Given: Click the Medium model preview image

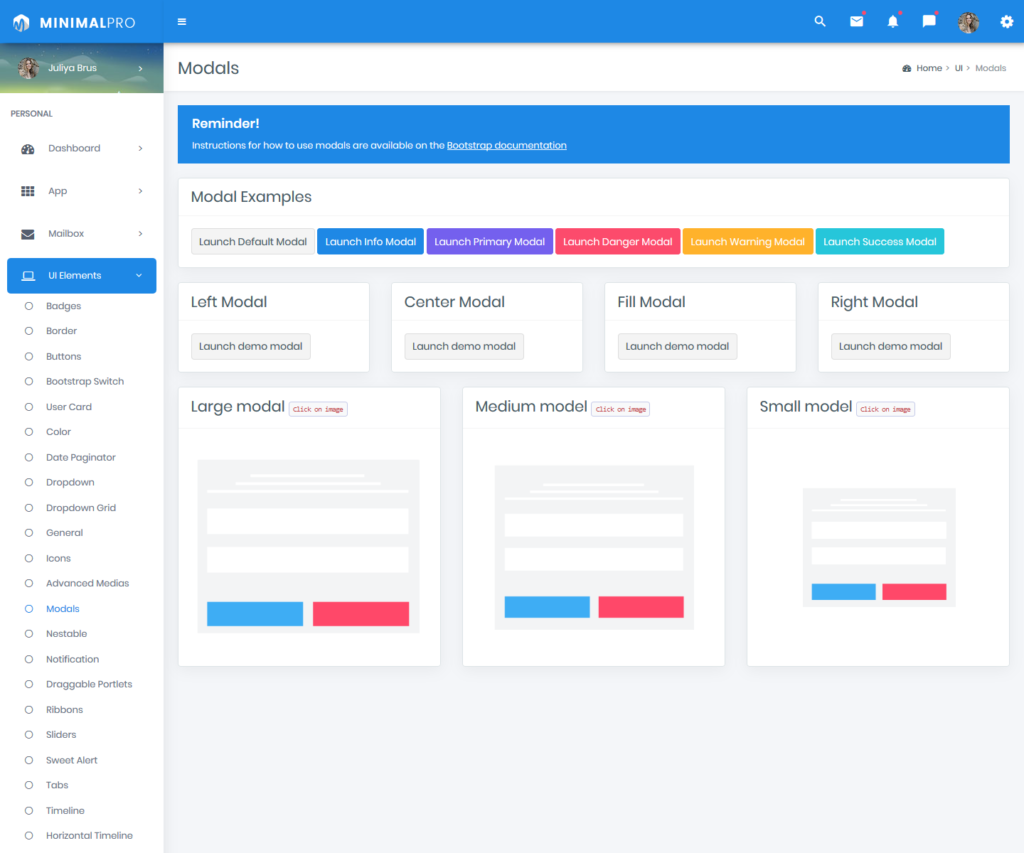Looking at the screenshot, I should pos(594,547).
